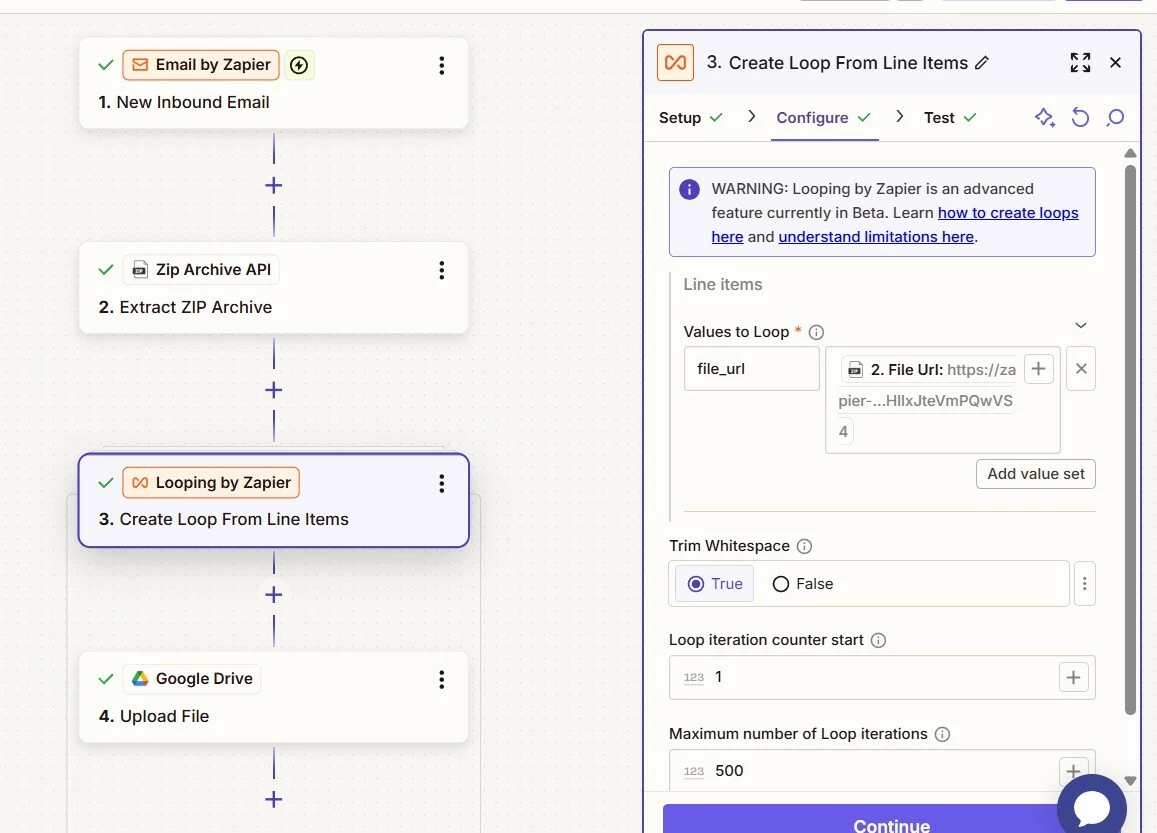Screen dimensions: 1157x833
Task: Open three-dot menu on Zip Archive API step
Action: click(441, 270)
